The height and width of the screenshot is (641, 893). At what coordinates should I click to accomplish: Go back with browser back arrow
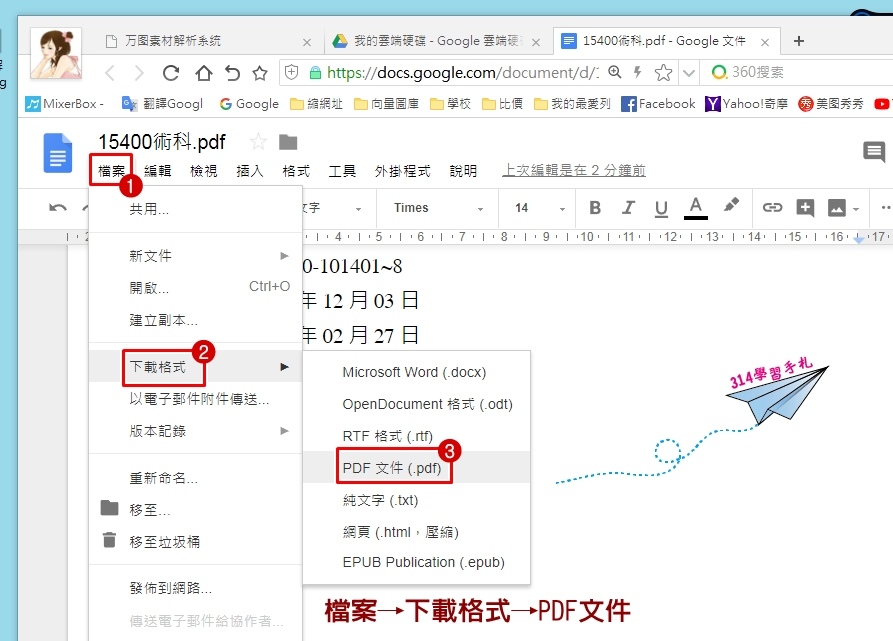(x=110, y=73)
